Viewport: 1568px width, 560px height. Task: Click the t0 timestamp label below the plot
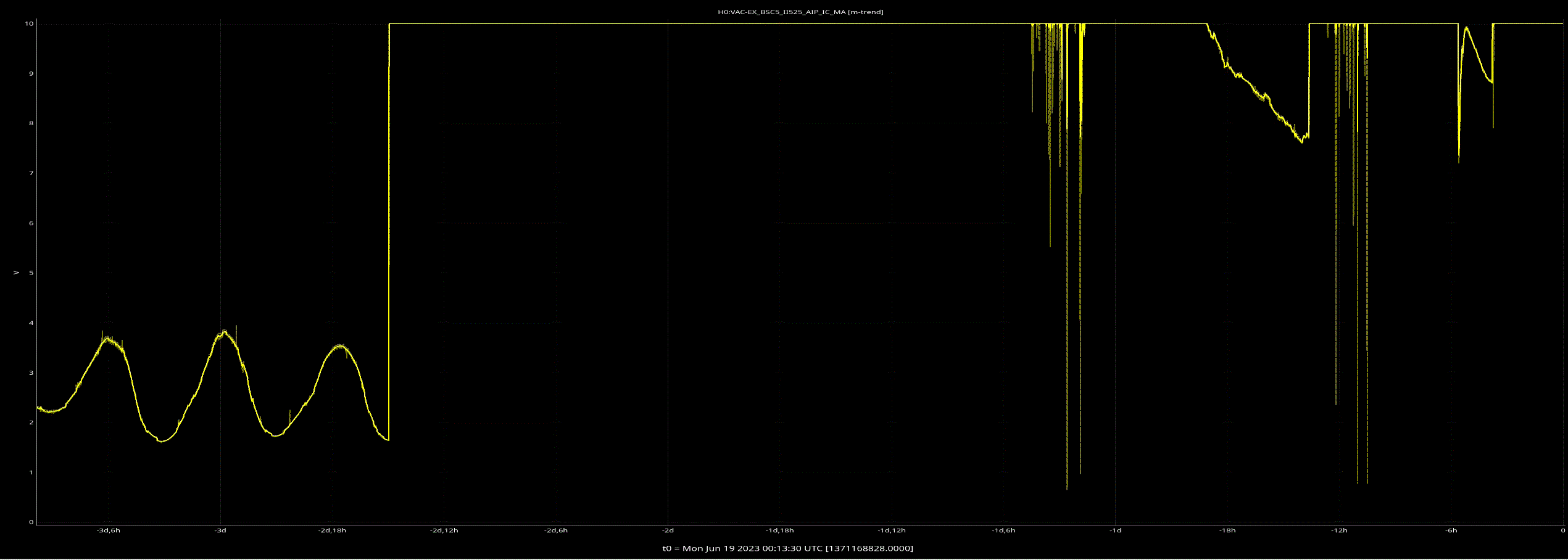(x=787, y=548)
